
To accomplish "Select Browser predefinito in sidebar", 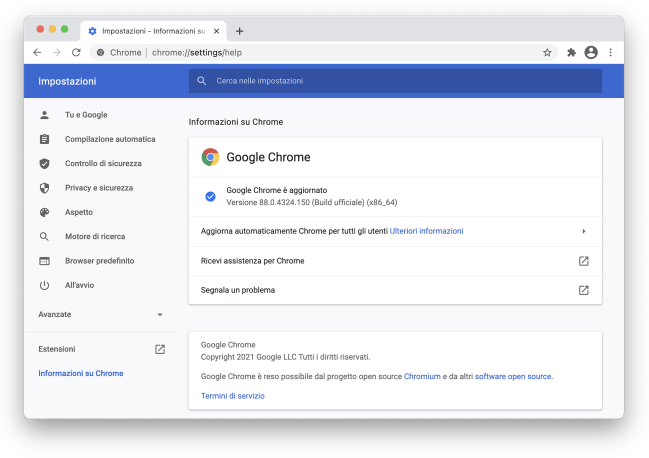I will coord(100,261).
